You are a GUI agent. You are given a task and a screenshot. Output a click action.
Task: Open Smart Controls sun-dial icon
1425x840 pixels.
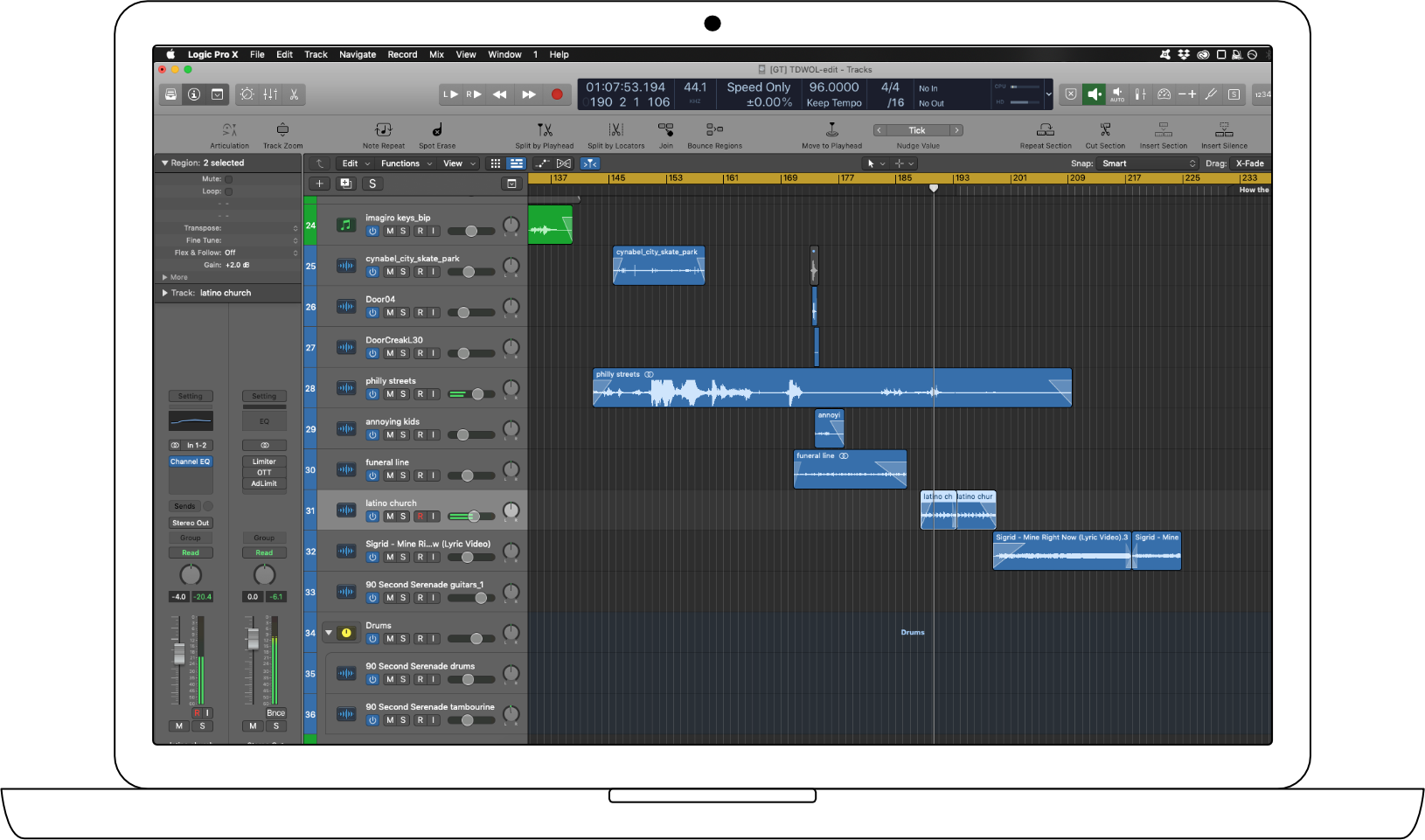[x=247, y=94]
